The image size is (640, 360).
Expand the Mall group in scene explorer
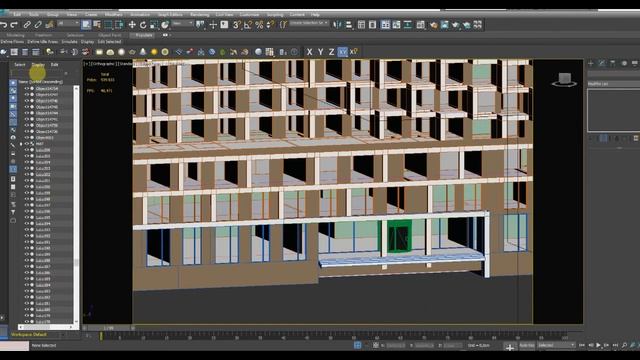[21, 144]
